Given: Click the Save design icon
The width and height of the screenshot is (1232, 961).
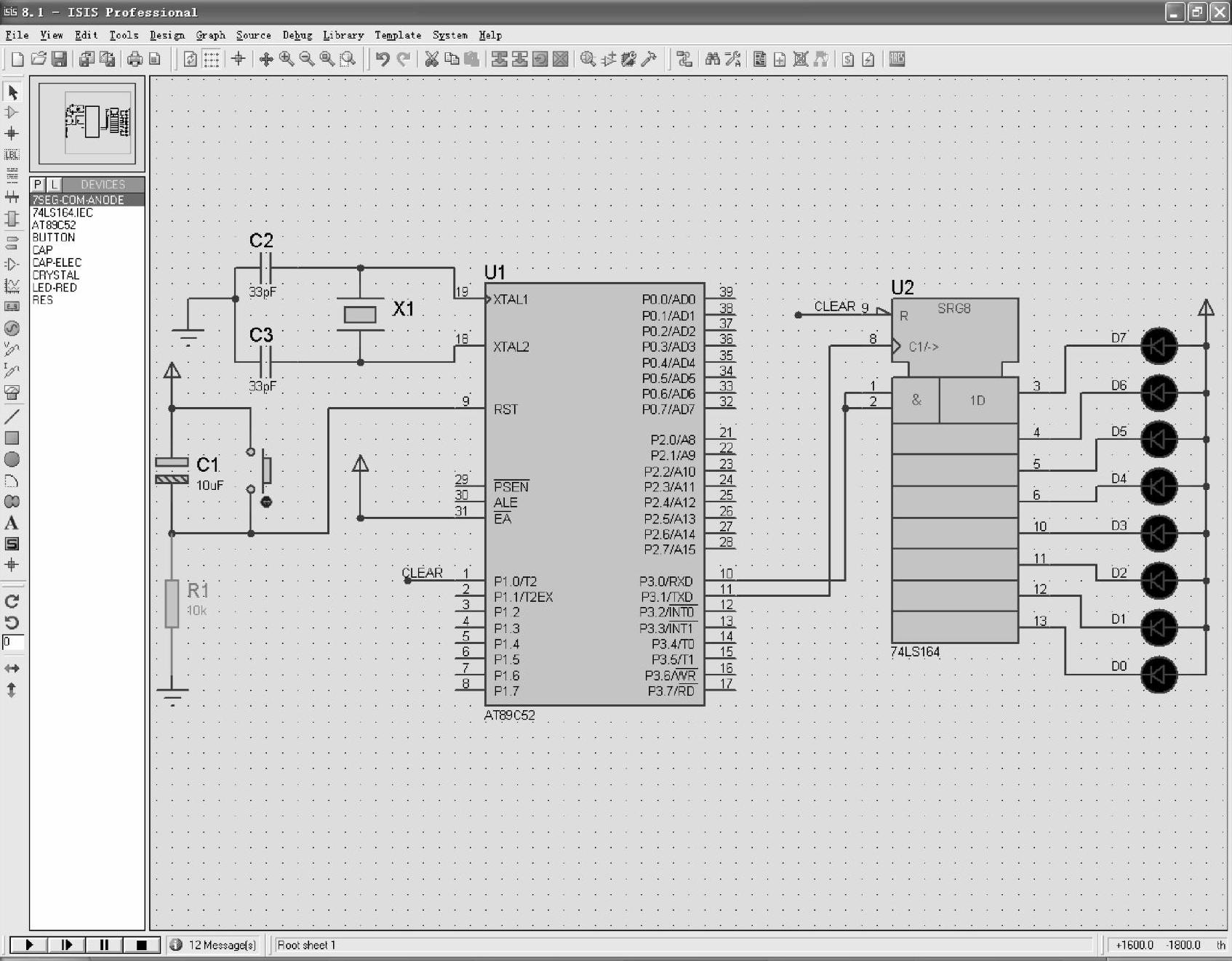Looking at the screenshot, I should pyautogui.click(x=60, y=60).
